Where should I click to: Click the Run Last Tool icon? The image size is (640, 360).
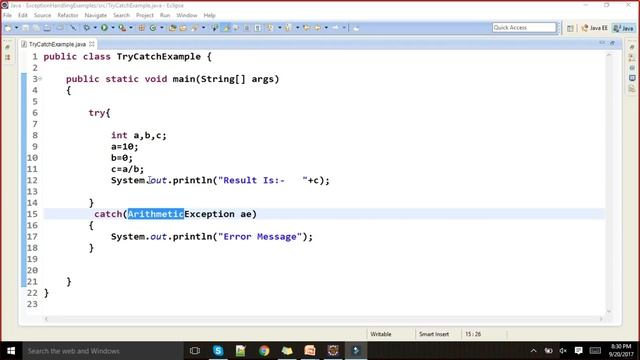tap(122, 28)
